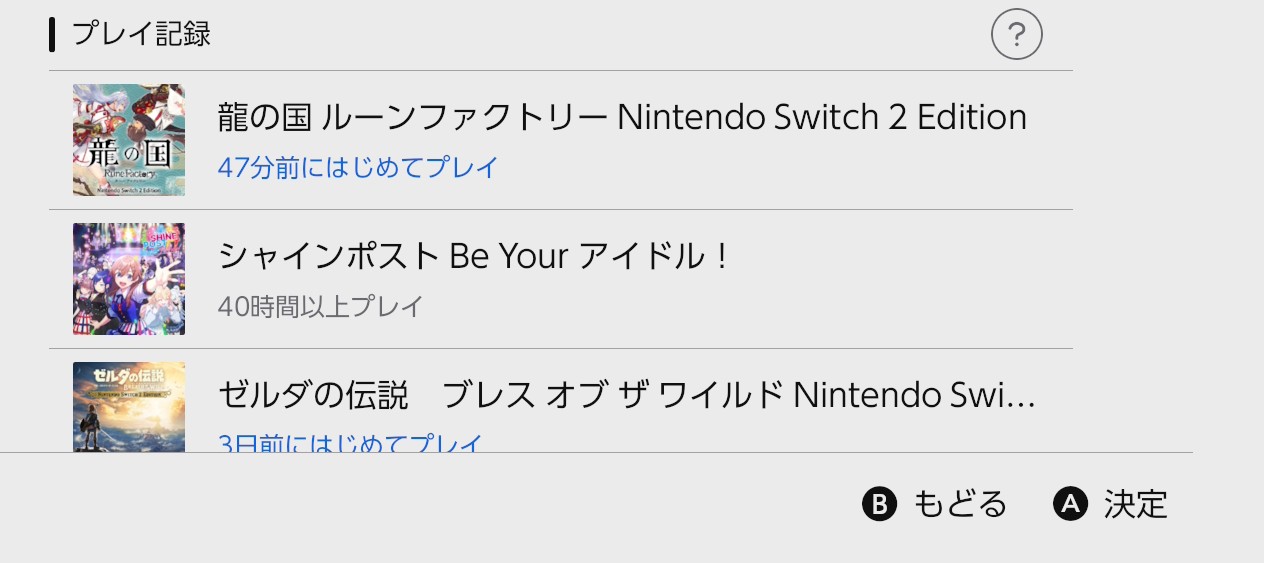The image size is (1264, 563).
Task: Click the A button icon
Action: point(1070,505)
